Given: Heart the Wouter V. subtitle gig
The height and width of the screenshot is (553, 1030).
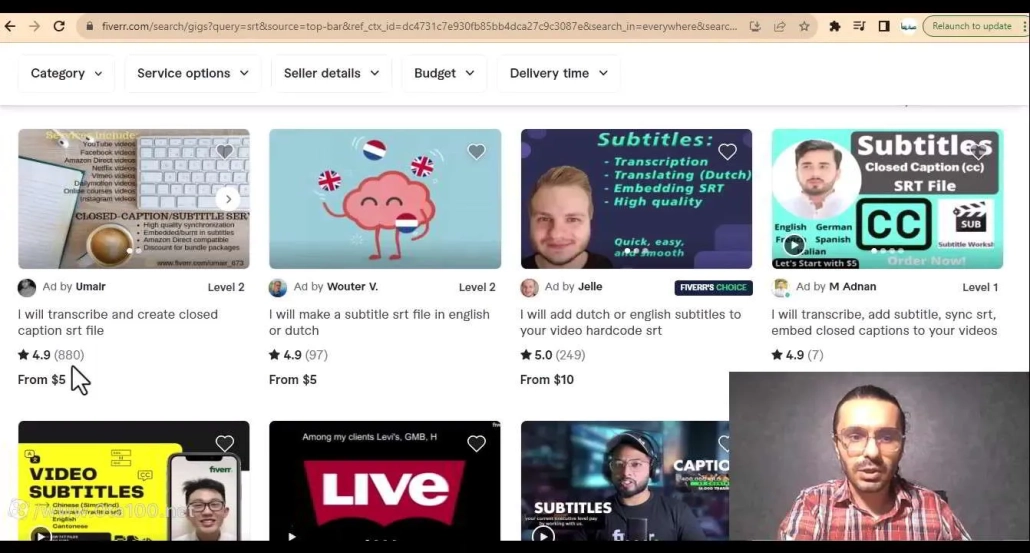Looking at the screenshot, I should click(476, 152).
